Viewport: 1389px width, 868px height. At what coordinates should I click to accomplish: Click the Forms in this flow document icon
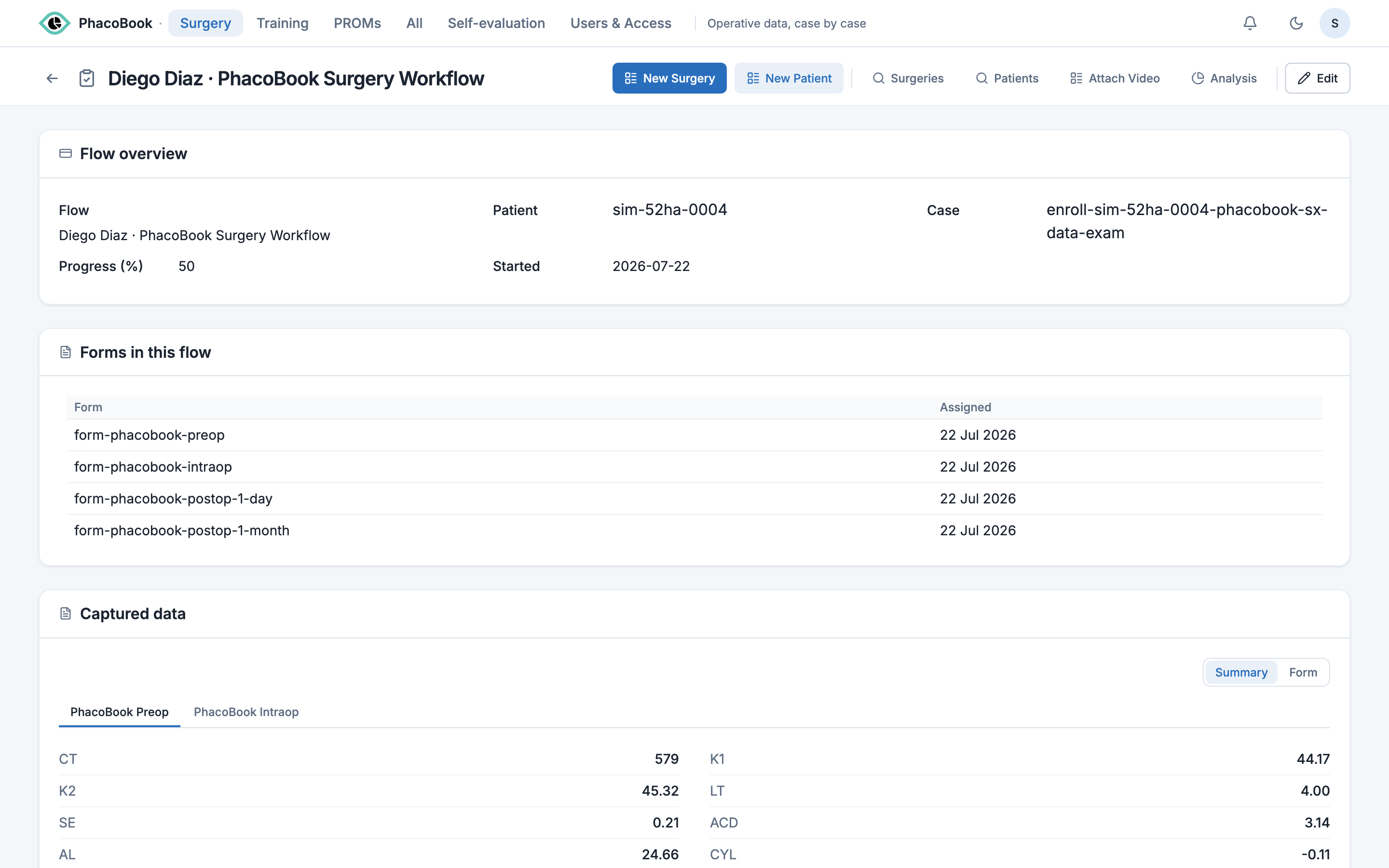(66, 352)
